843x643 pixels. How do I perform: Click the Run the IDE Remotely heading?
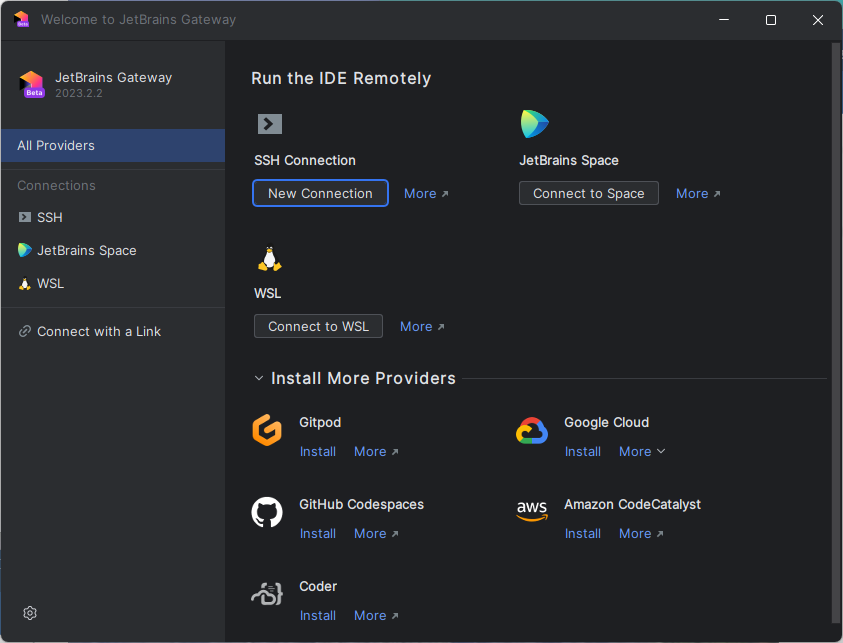pos(341,78)
